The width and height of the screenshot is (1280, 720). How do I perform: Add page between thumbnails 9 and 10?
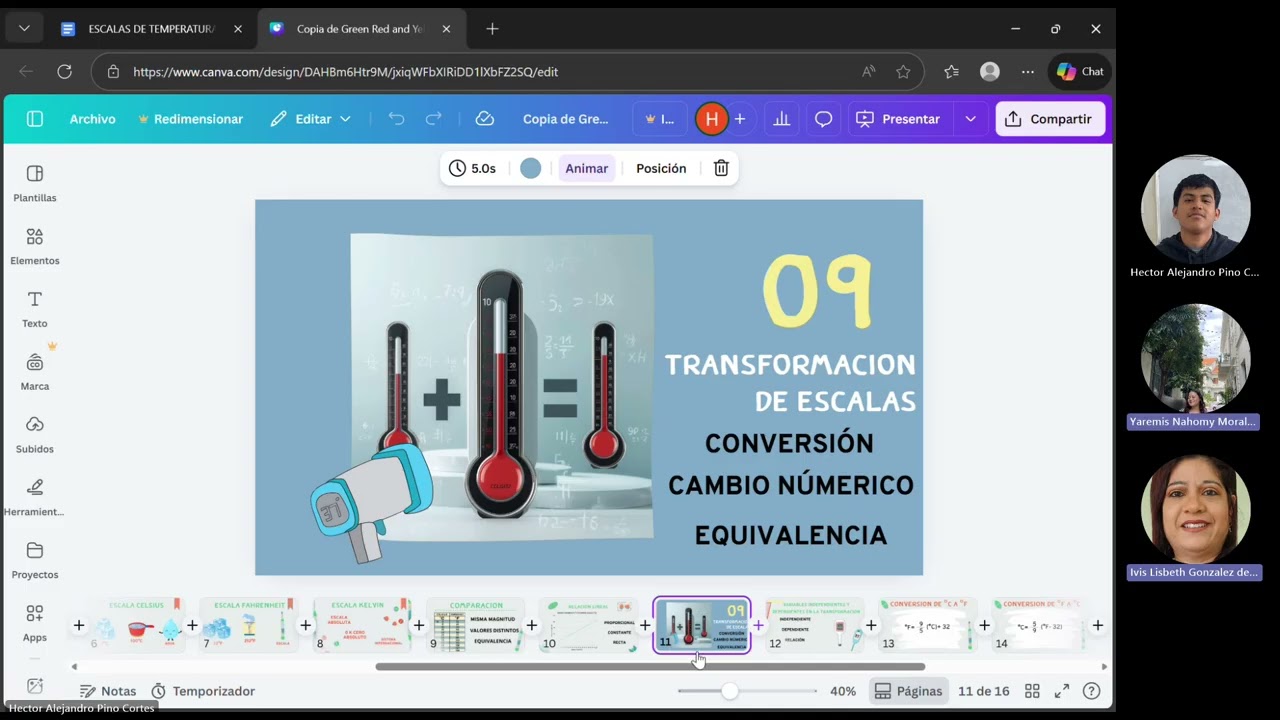point(532,625)
